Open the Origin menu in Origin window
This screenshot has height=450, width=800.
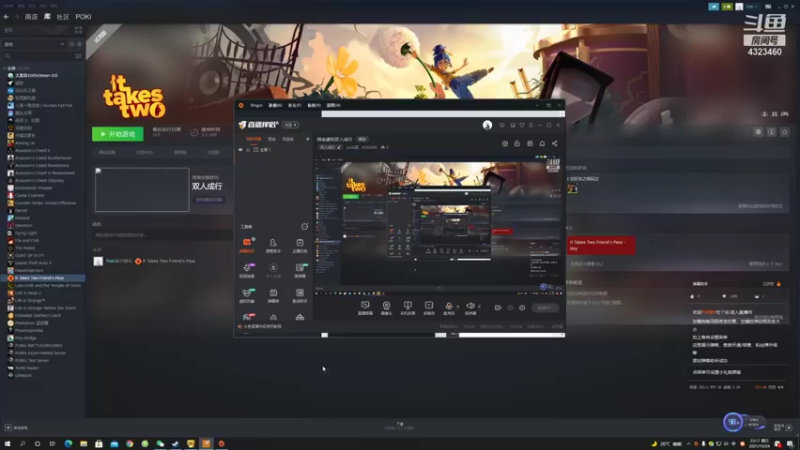[256, 105]
